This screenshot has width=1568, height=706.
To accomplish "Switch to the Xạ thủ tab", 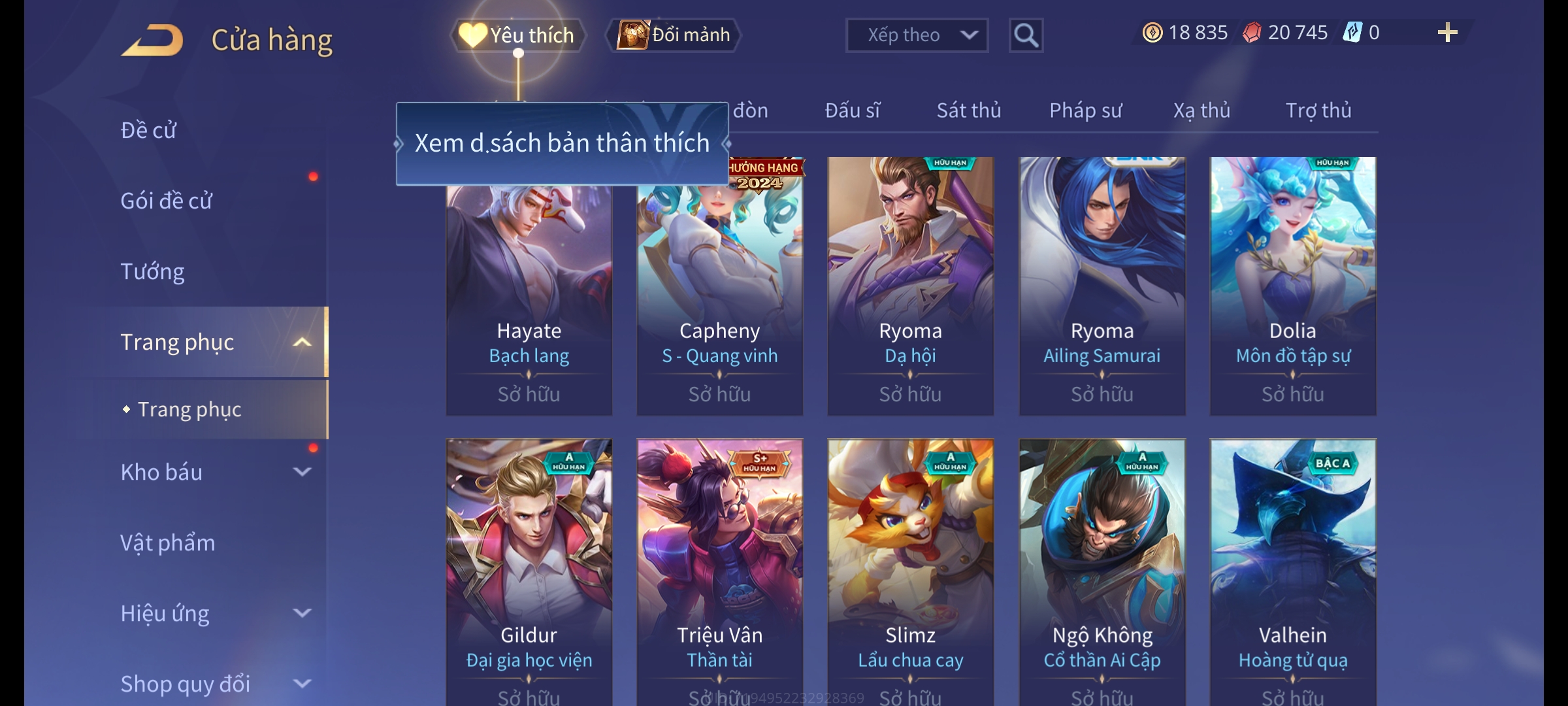I will point(1201,110).
